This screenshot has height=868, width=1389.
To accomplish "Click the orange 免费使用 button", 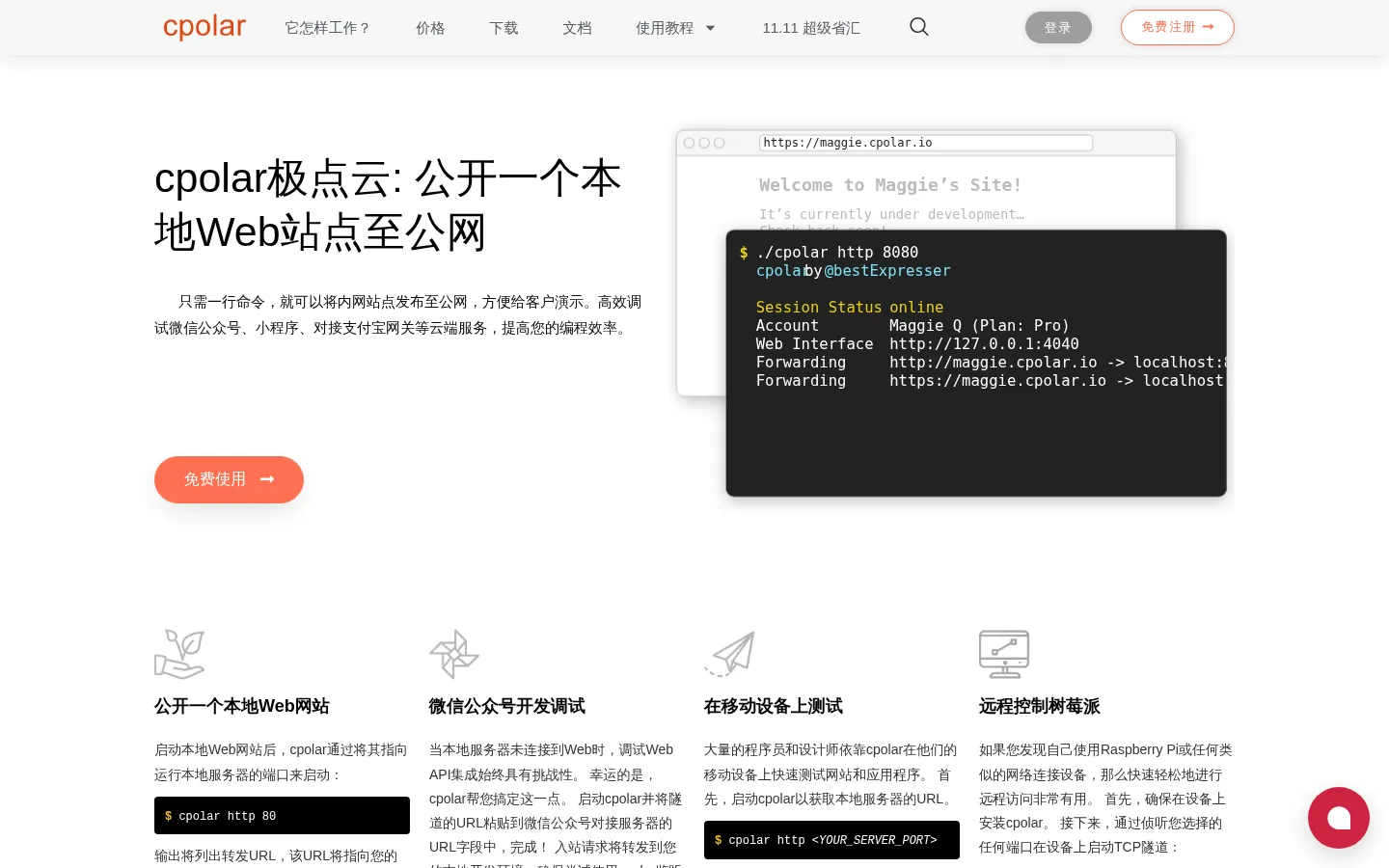I will (229, 479).
